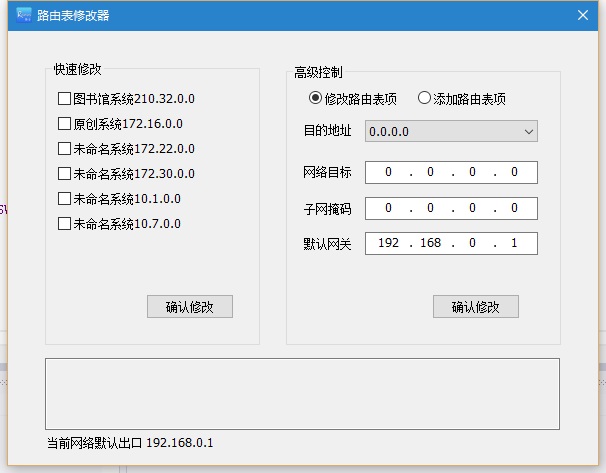Focus first octet of 子网掩码 field
Screen dimensions: 606x473
point(388,208)
